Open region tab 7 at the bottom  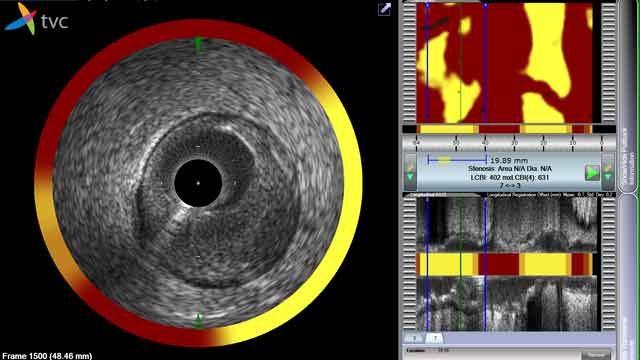click(435, 338)
